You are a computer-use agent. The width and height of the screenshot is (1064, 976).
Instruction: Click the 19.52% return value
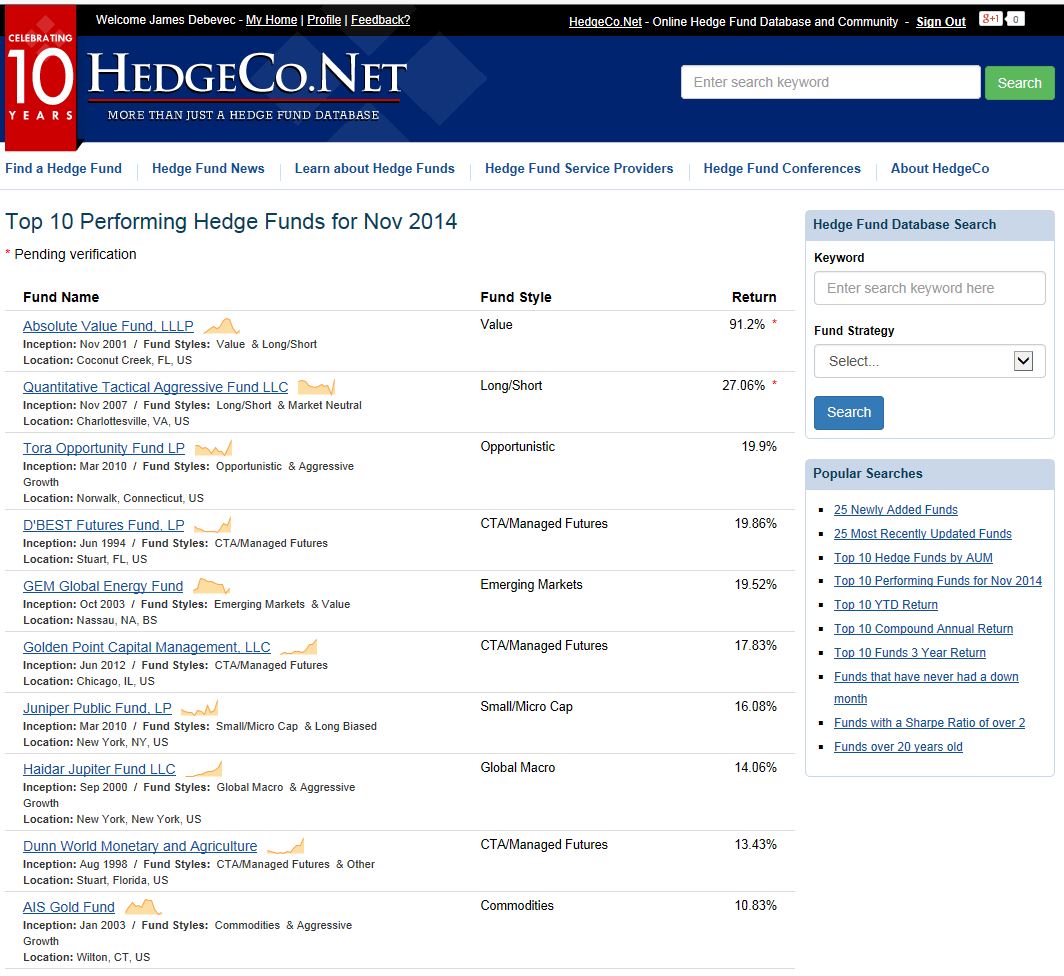(755, 584)
